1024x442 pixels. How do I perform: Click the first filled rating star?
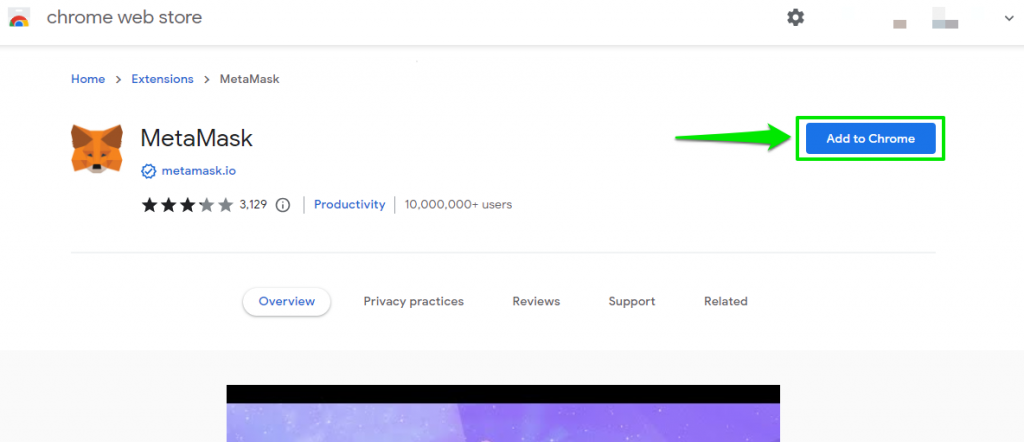coord(149,205)
